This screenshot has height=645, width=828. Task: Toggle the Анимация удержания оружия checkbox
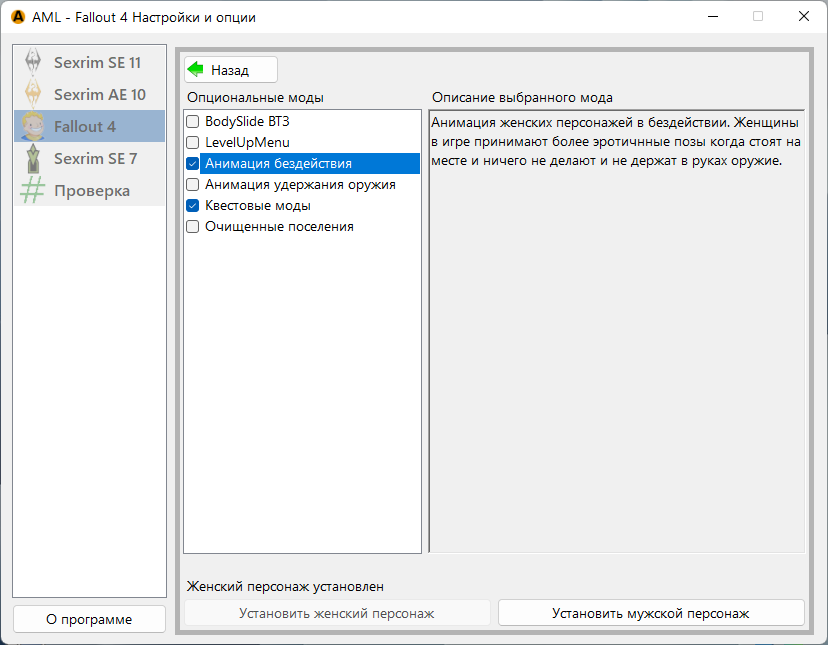(193, 184)
